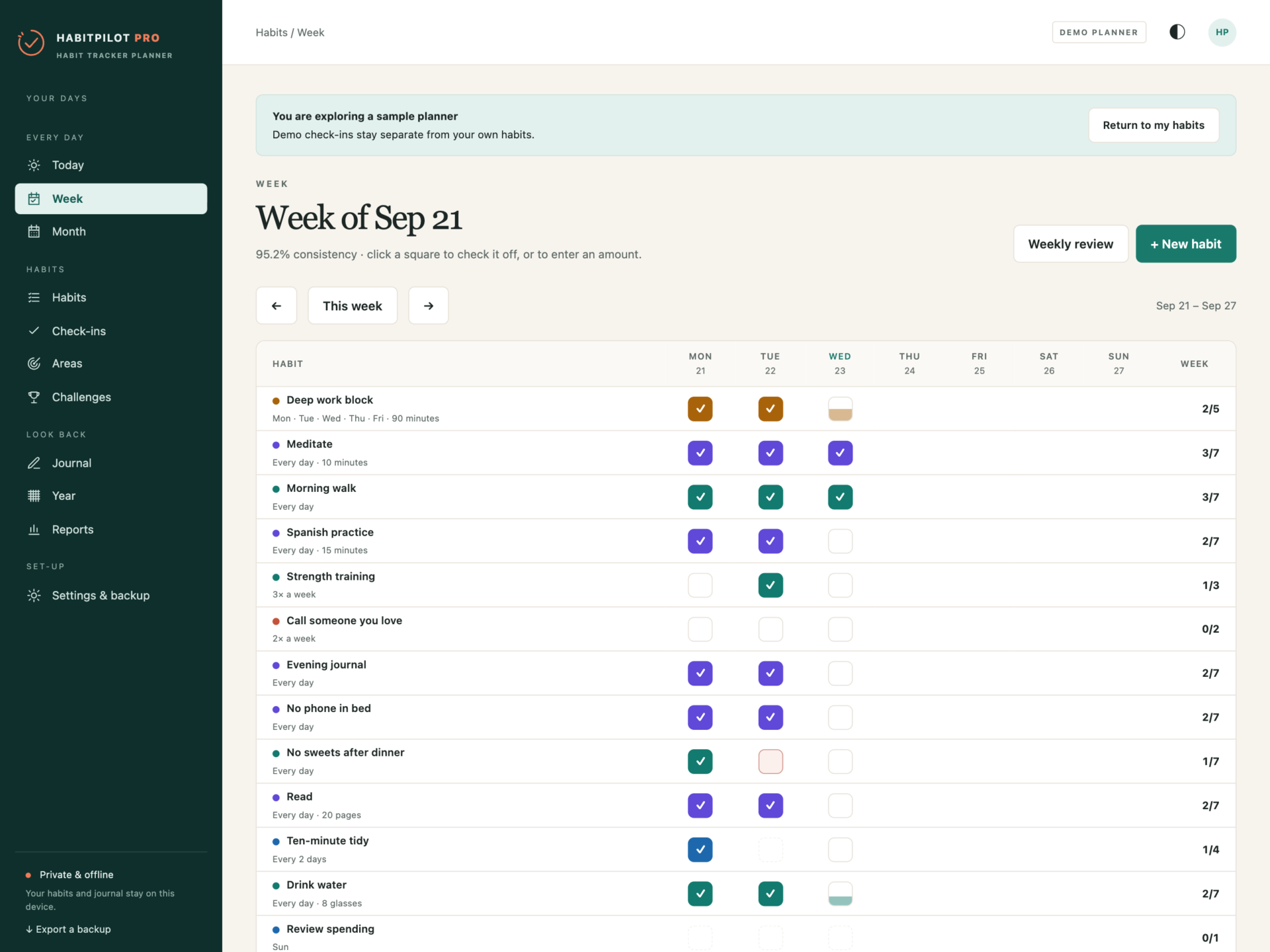Image resolution: width=1270 pixels, height=952 pixels.
Task: Click the Areas target icon
Action: [x=34, y=364]
